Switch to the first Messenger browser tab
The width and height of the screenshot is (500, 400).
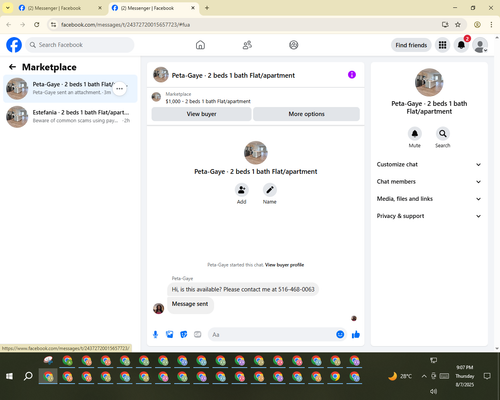pyautogui.click(x=60, y=8)
